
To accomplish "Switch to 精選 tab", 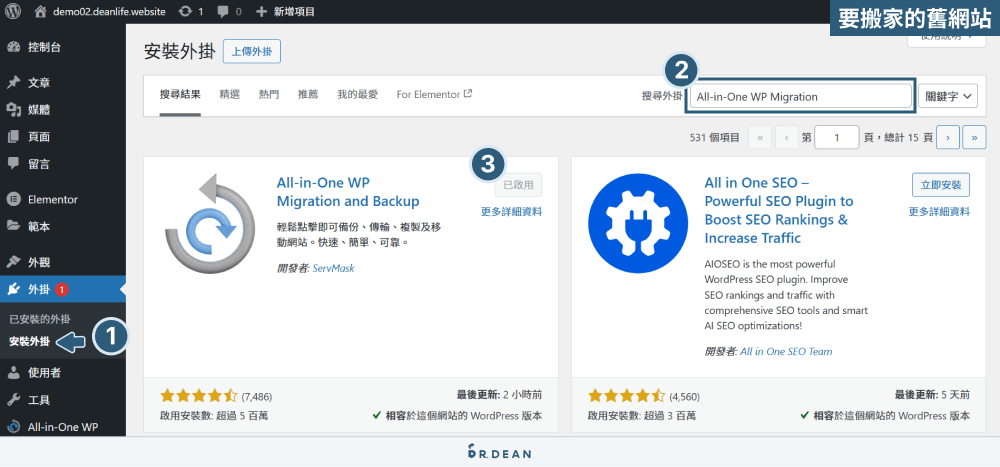I will tap(230, 94).
